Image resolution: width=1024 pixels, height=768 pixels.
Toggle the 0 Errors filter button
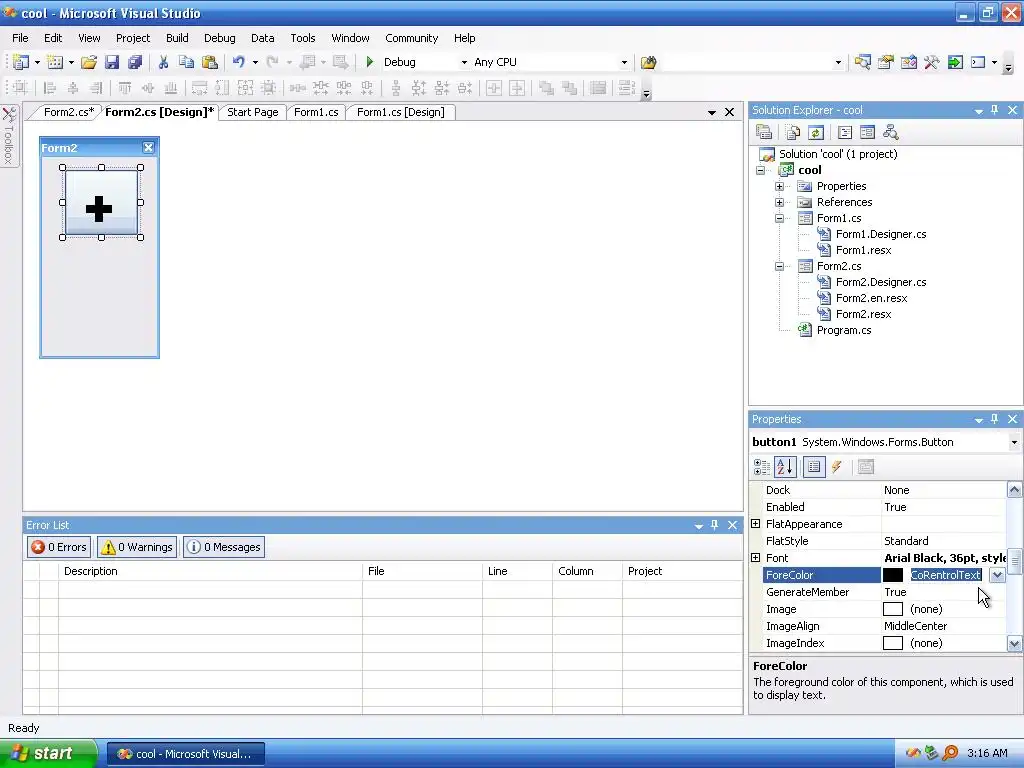tap(59, 547)
